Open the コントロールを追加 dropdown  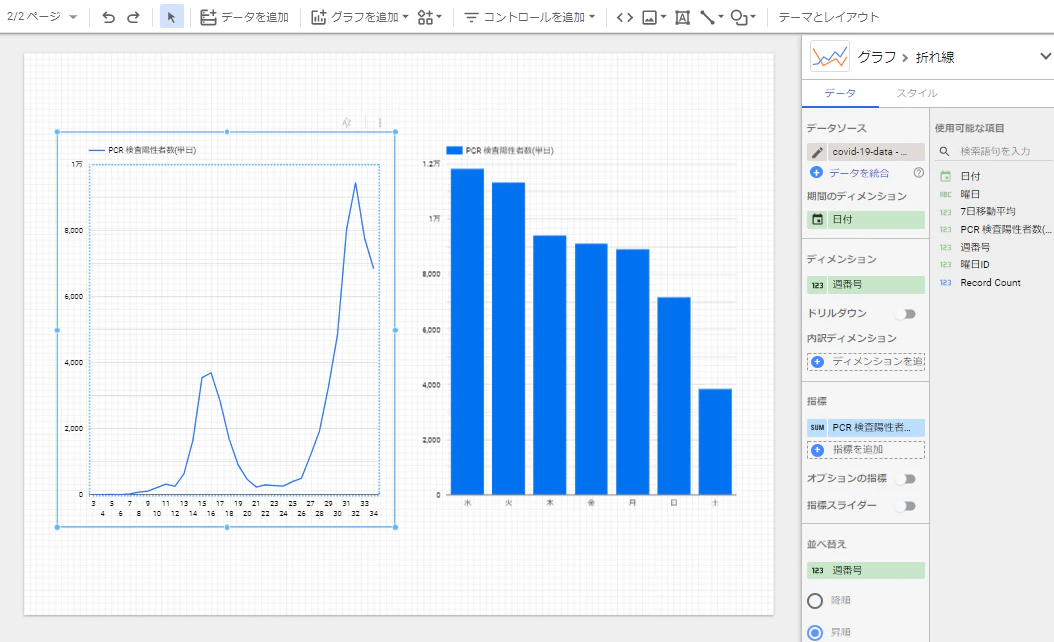point(530,17)
